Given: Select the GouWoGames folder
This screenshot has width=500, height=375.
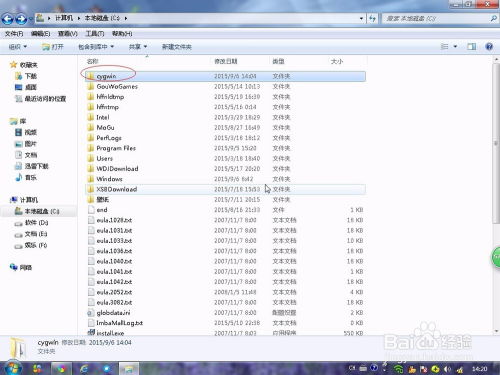Looking at the screenshot, I should tap(117, 87).
